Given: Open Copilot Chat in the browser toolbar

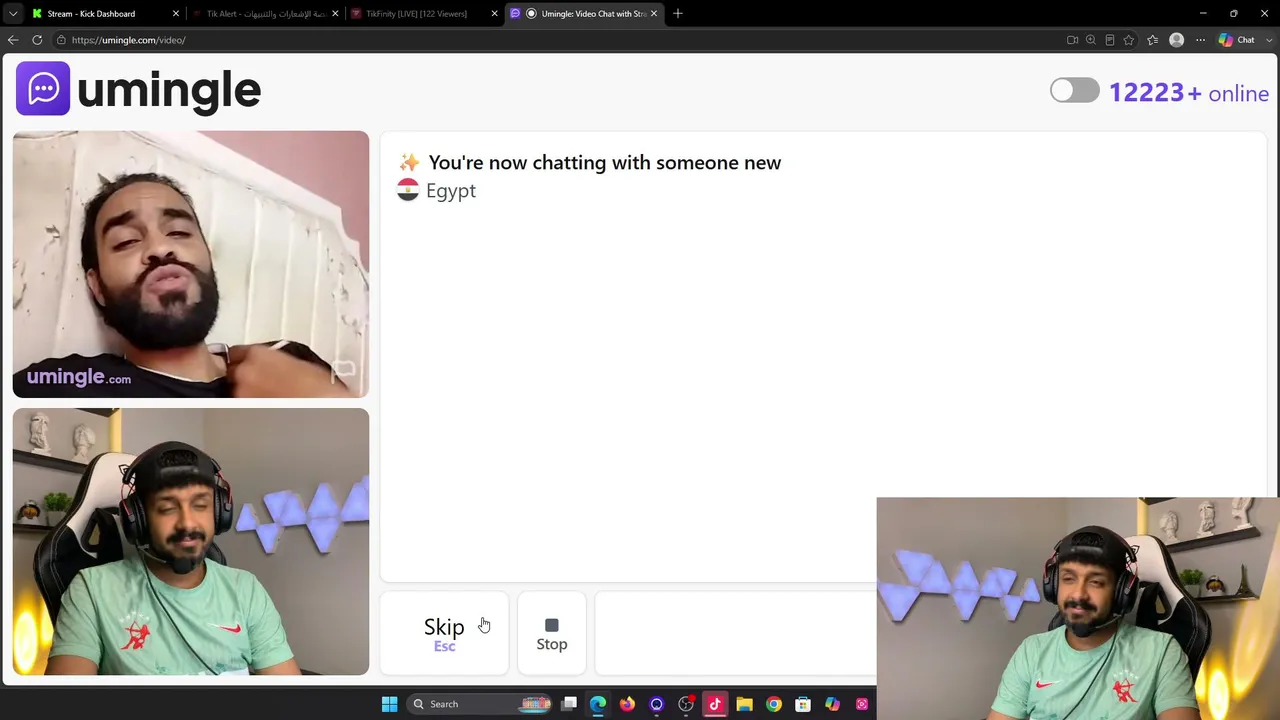Looking at the screenshot, I should [x=1237, y=40].
